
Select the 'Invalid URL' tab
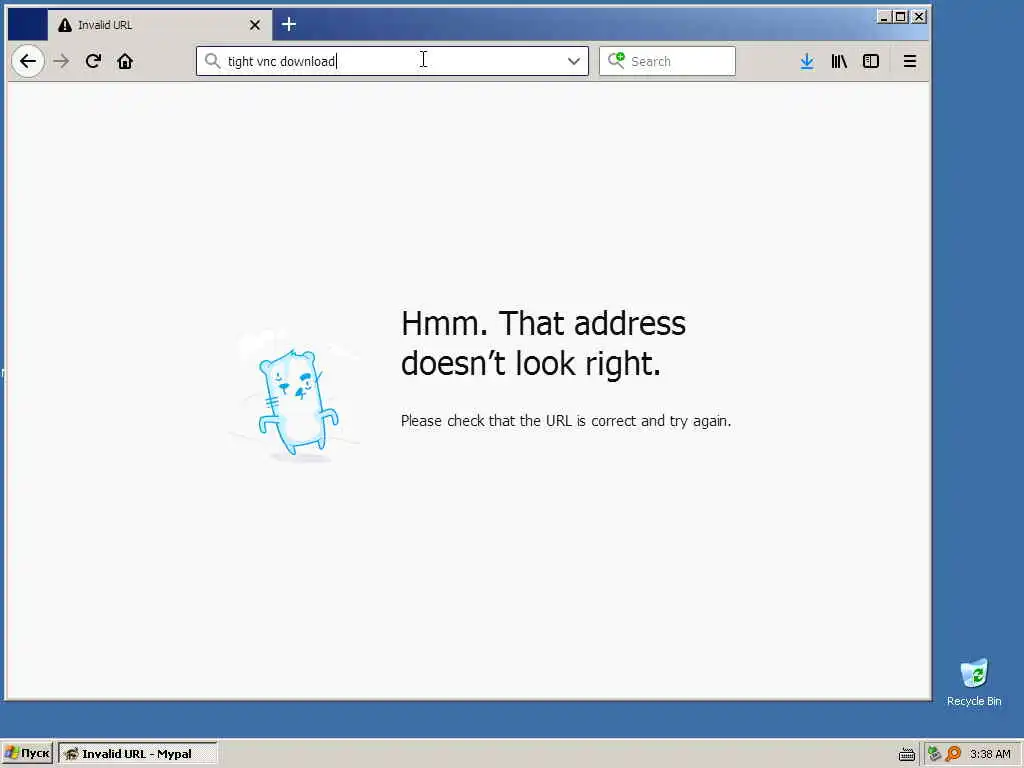tap(160, 25)
